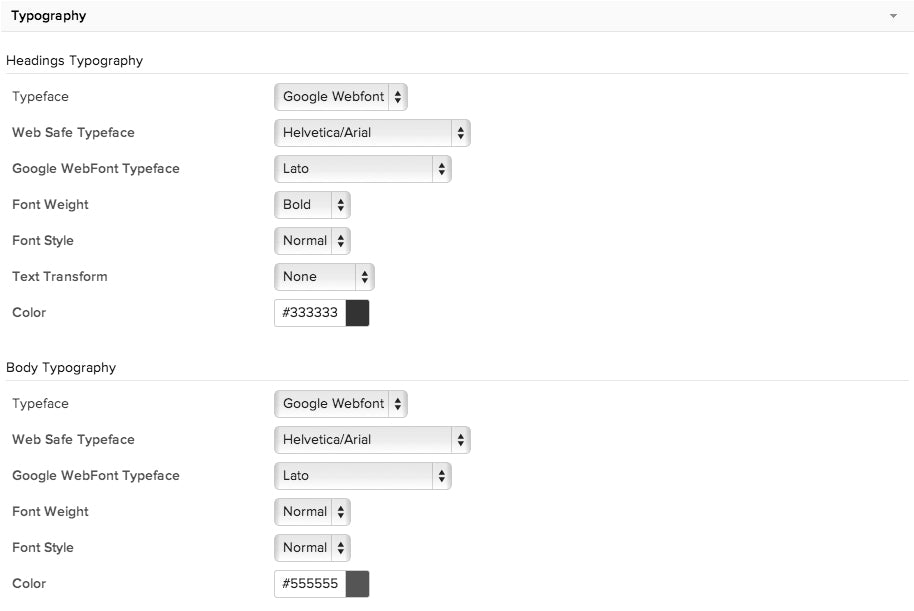914x611 pixels.
Task: Open Headings Typeface Google Webfont dropdown
Action: pos(341,97)
